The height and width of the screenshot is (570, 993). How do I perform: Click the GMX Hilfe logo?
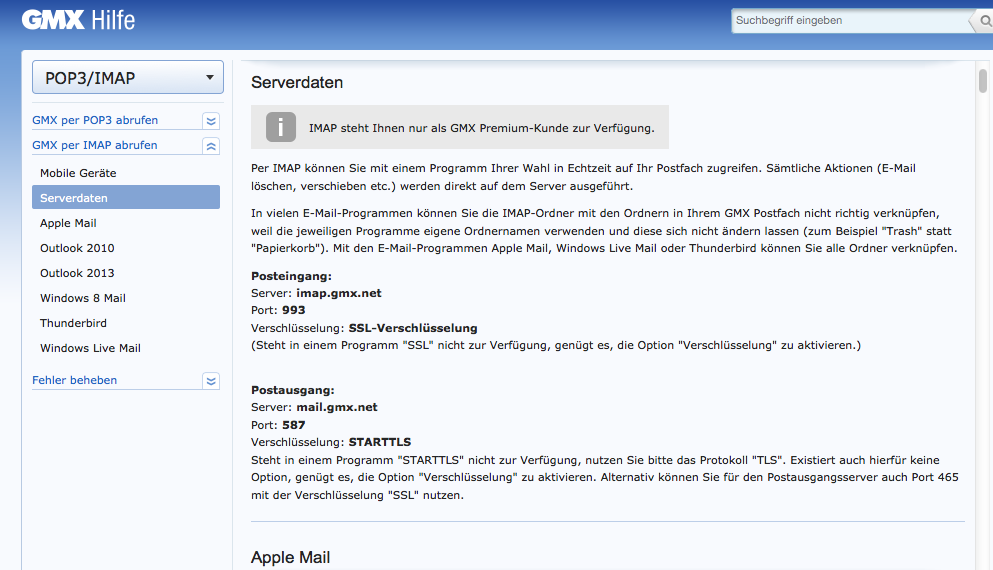tap(79, 20)
